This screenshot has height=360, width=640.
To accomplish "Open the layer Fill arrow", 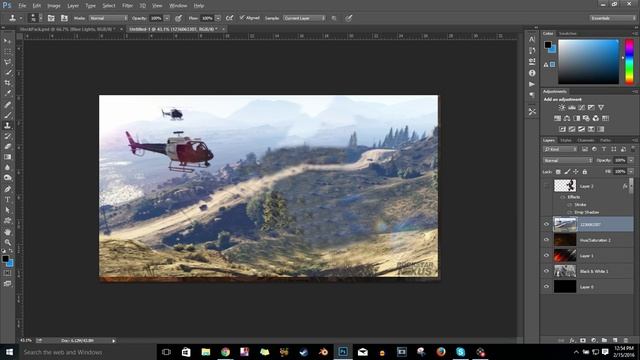I will pos(631,172).
